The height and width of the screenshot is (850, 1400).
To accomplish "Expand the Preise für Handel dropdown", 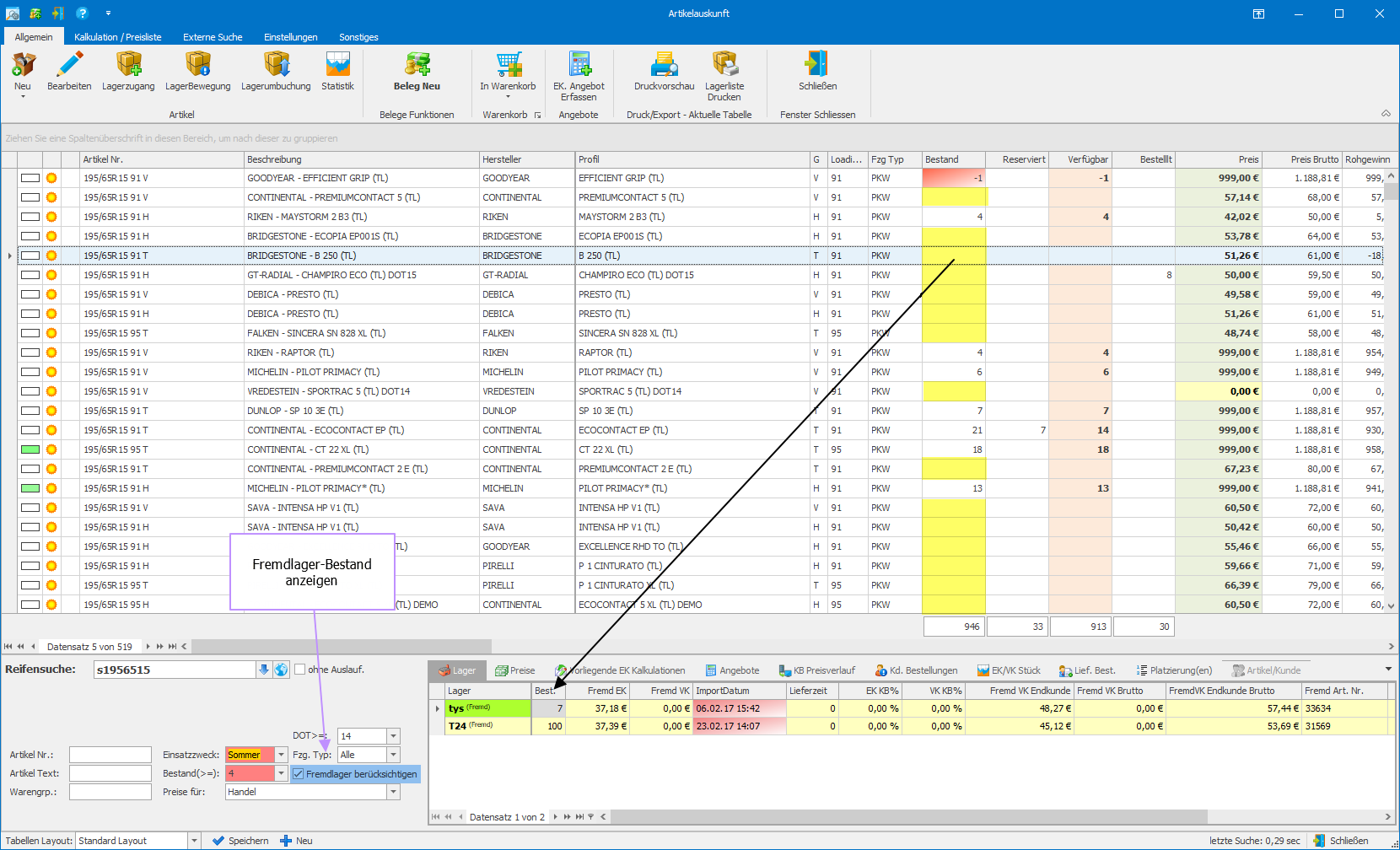I will tap(393, 792).
